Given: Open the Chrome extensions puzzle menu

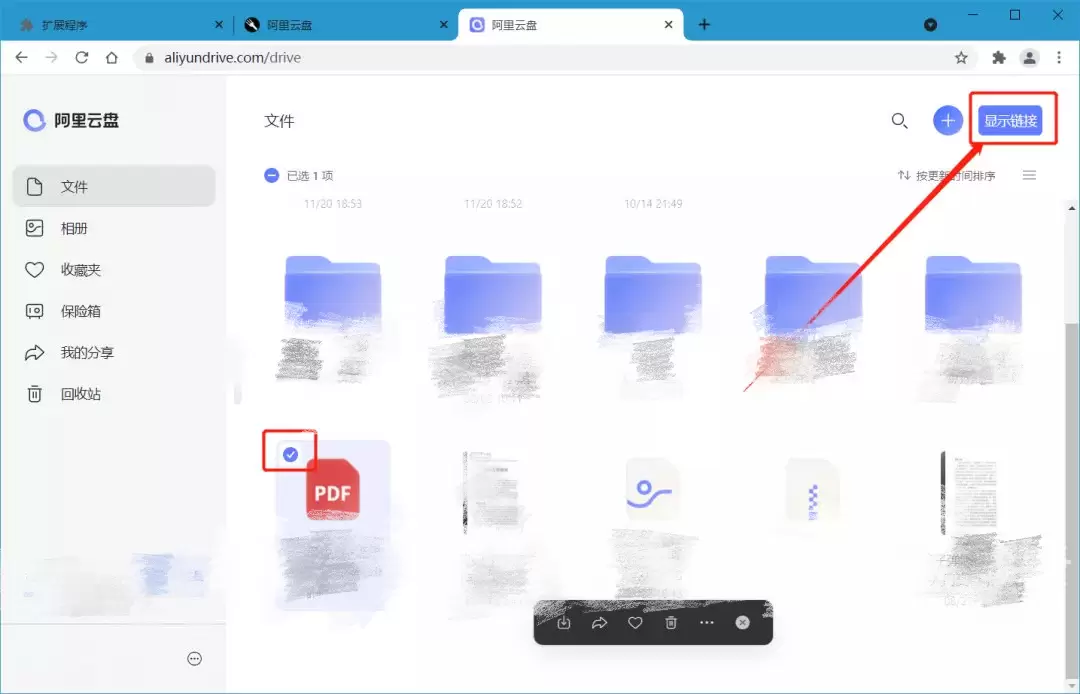Looking at the screenshot, I should 999,58.
